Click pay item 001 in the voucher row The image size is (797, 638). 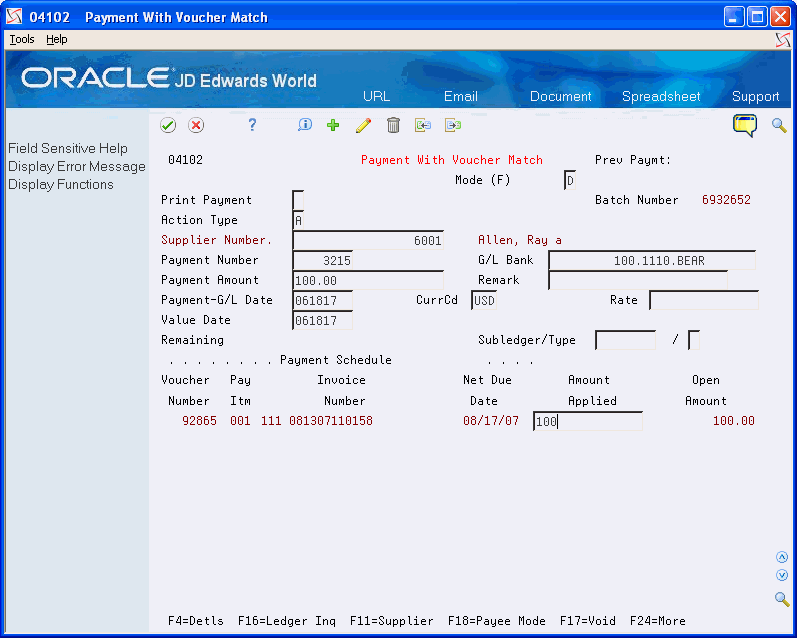tap(240, 421)
